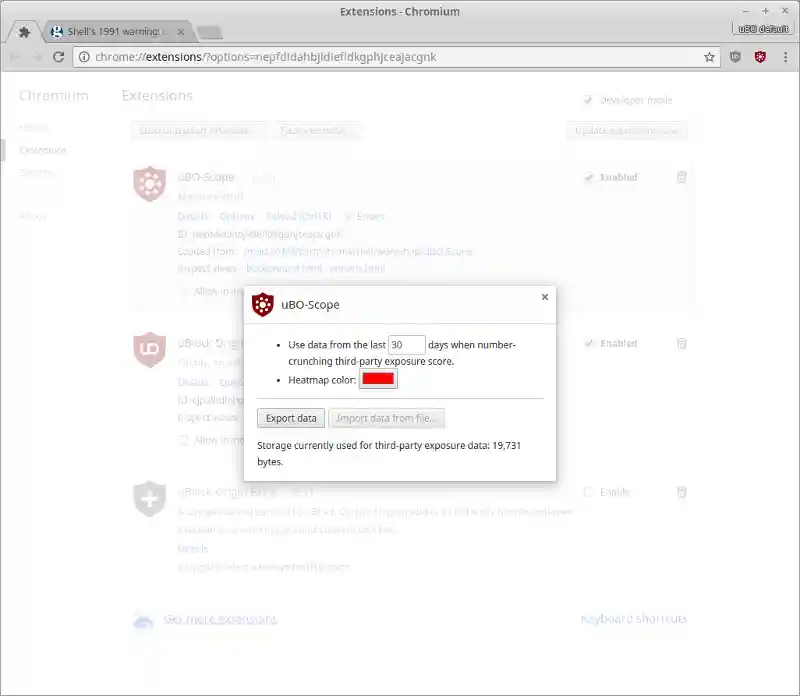Click the web store icon near Get more extensions

coord(143,621)
